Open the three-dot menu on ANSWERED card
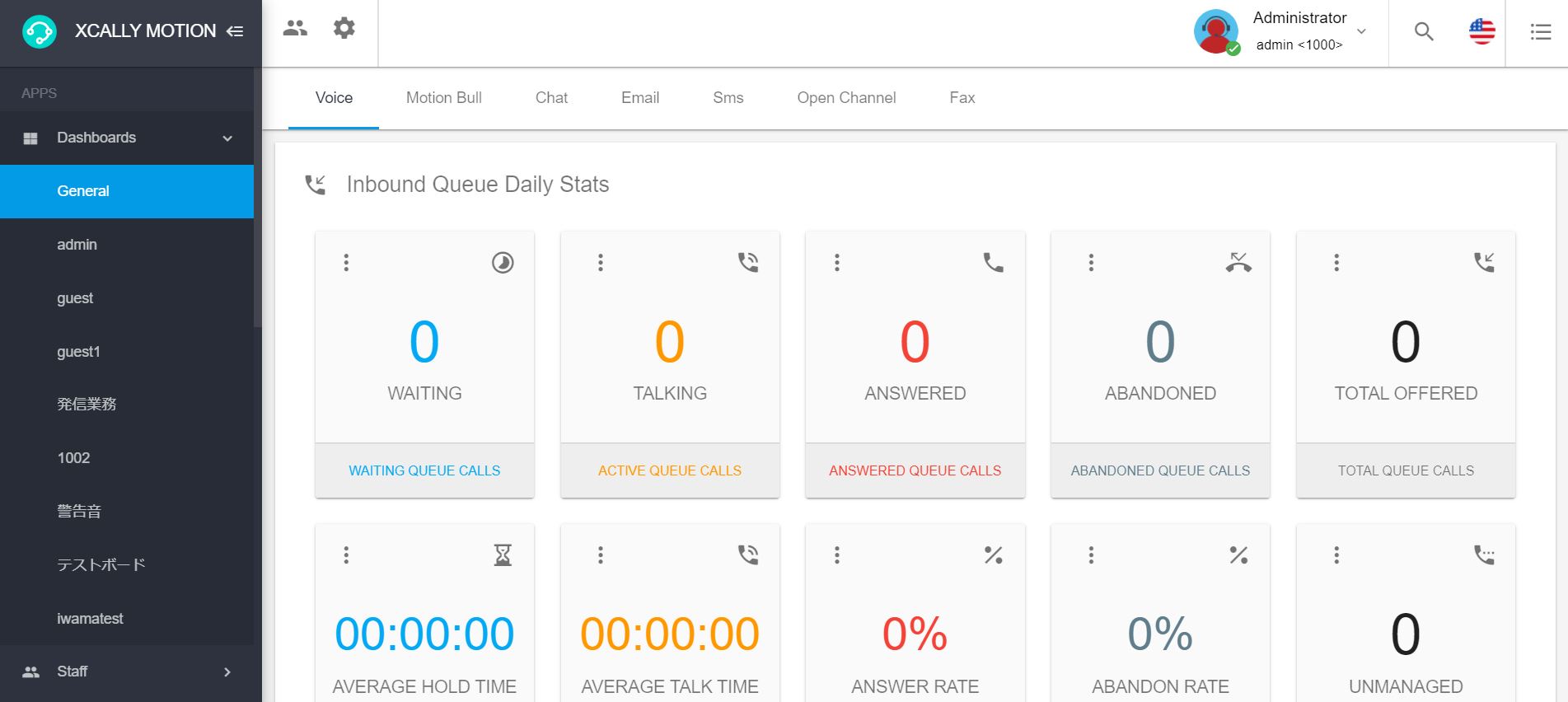This screenshot has height=702, width=1568. [837, 262]
